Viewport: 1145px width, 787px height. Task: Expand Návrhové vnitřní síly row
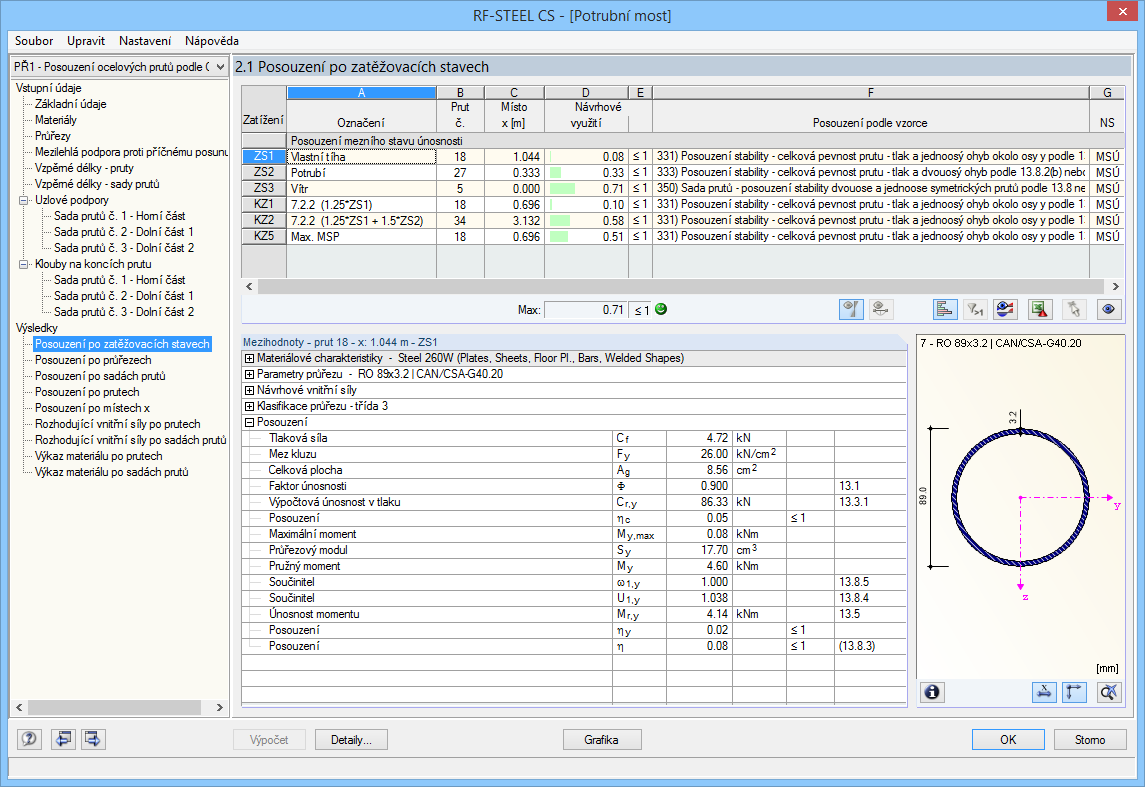(x=249, y=391)
